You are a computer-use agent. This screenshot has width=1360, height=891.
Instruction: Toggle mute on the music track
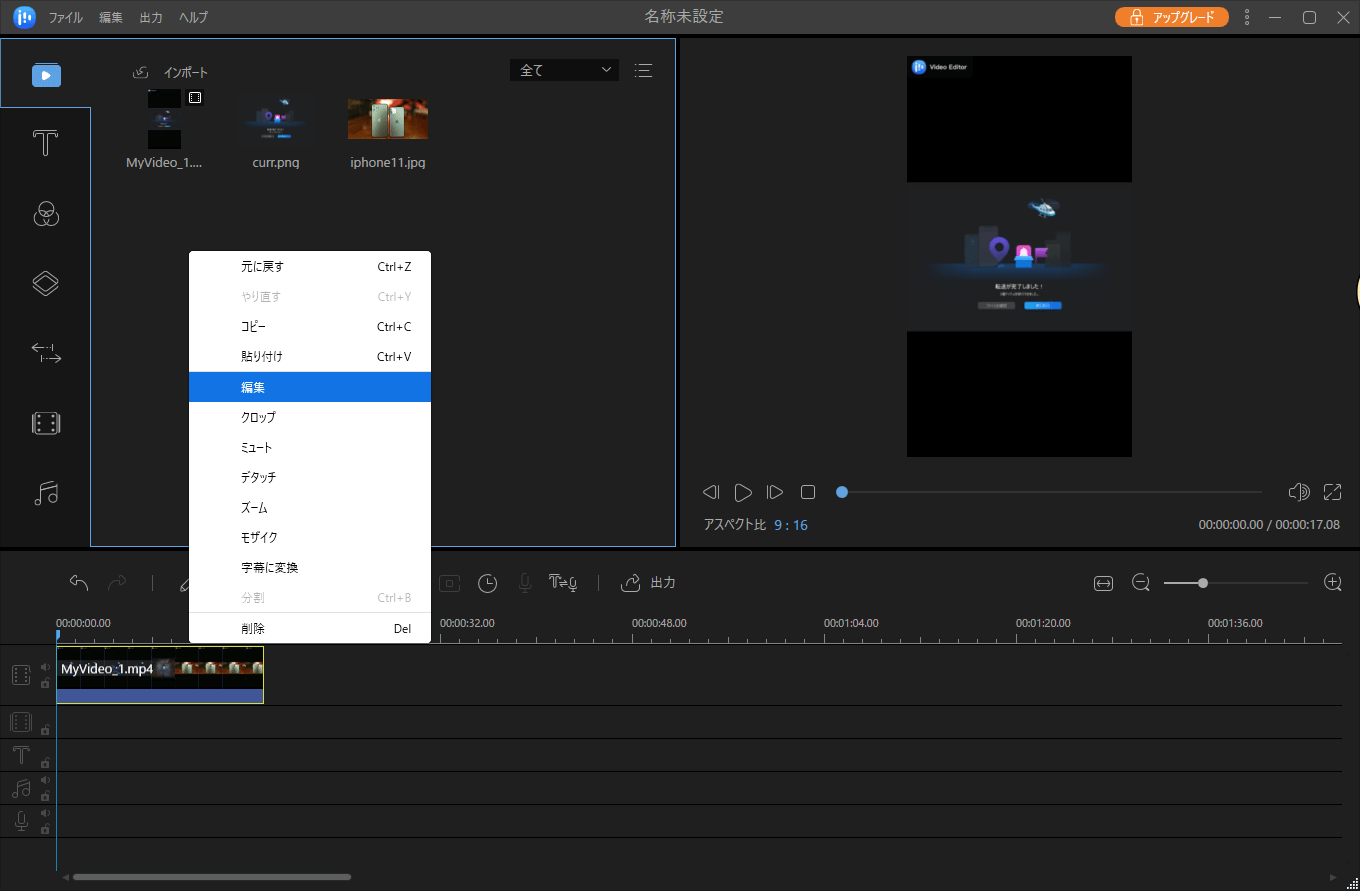pyautogui.click(x=45, y=780)
